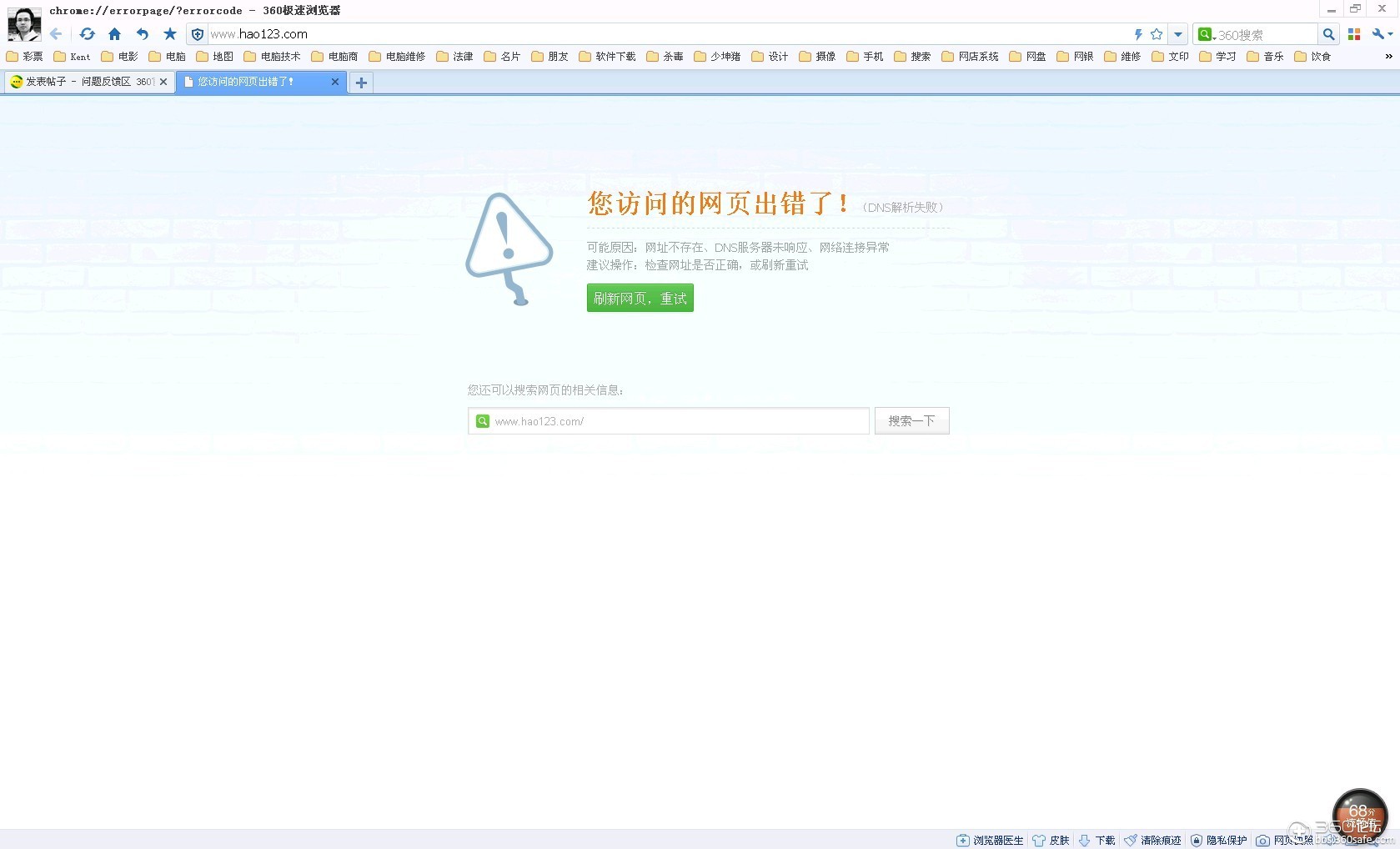Open 浏览器医生 in the status bar
The width and height of the screenshot is (1400, 849).
coord(990,840)
